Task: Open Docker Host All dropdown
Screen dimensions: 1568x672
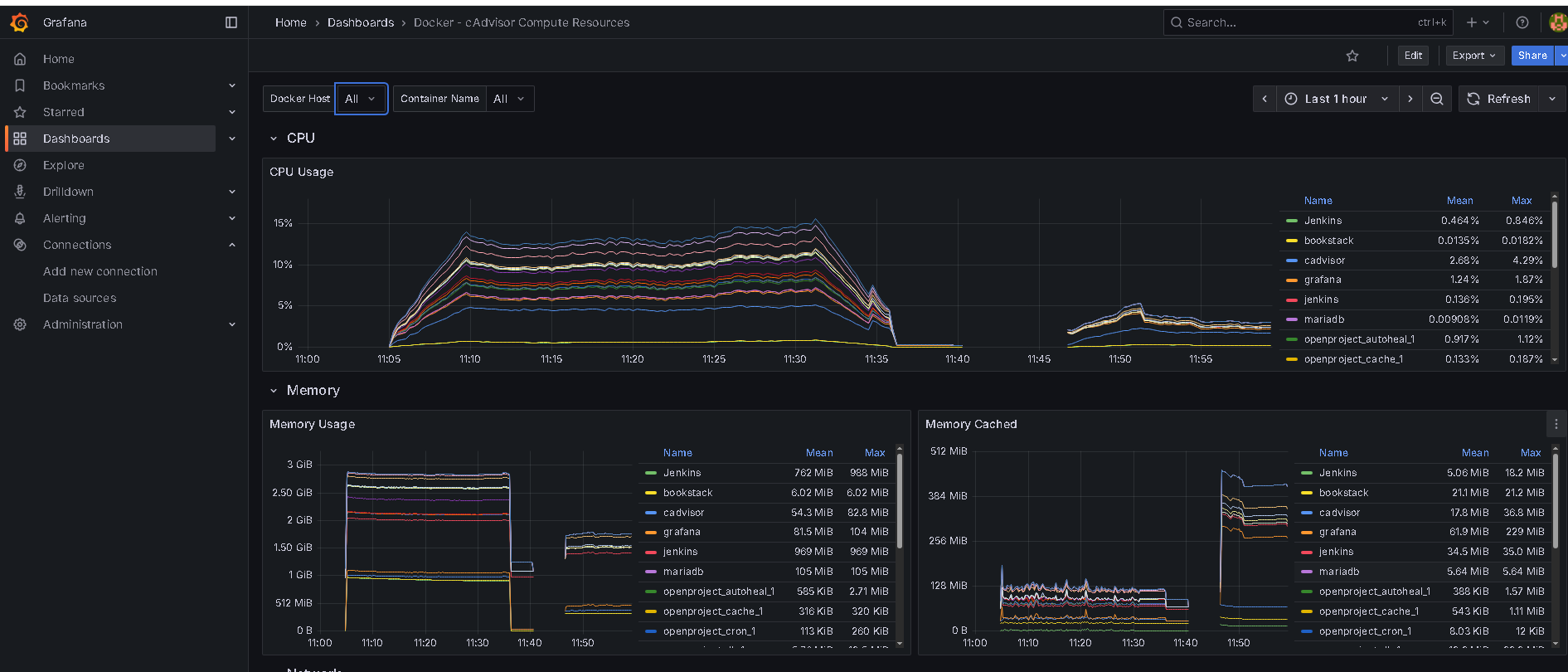Action: (x=361, y=99)
